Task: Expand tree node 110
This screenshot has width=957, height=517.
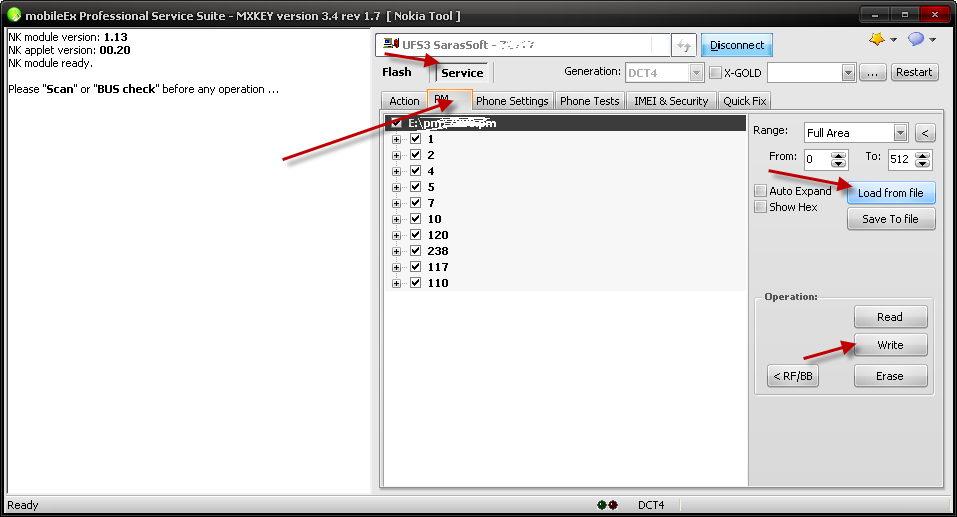Action: point(397,283)
